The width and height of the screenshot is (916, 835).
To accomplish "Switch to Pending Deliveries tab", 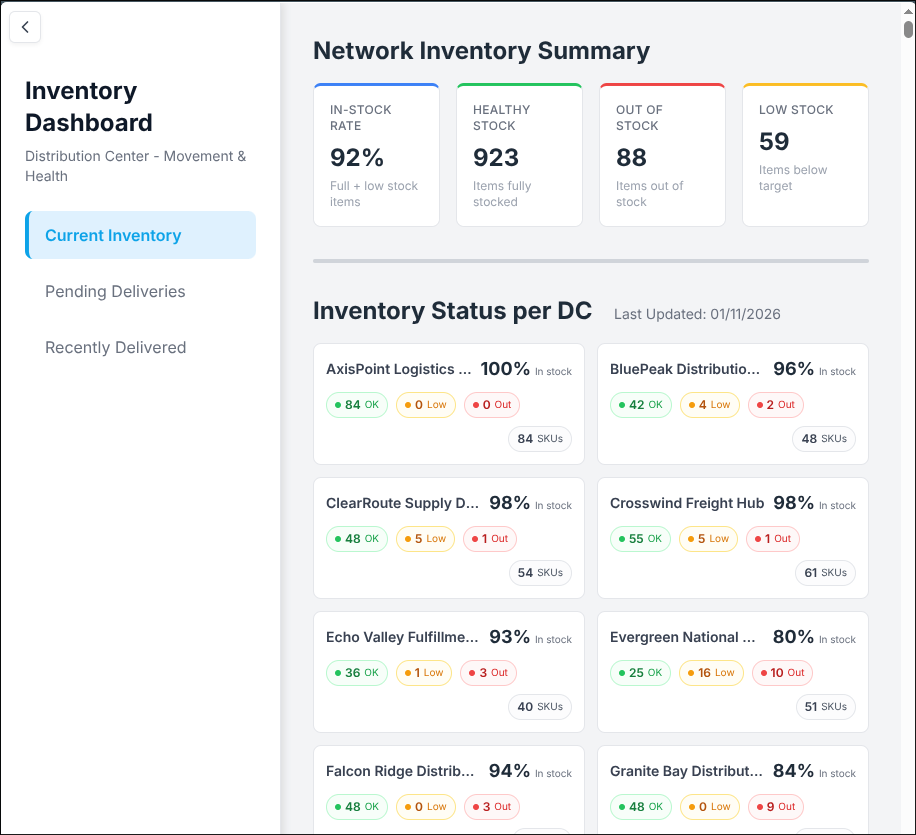I will [x=115, y=292].
